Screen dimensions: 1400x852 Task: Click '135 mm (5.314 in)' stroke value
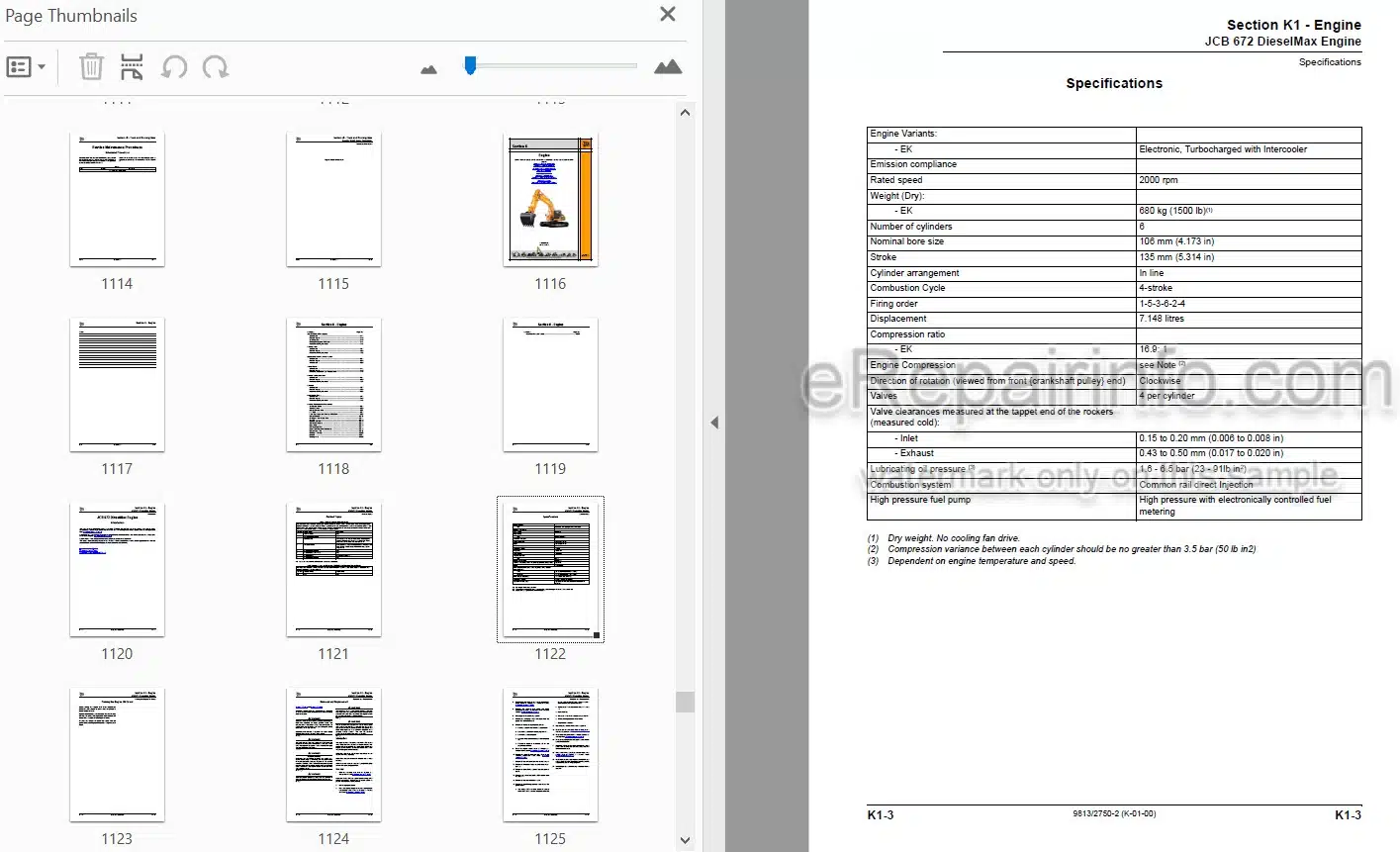1176,257
